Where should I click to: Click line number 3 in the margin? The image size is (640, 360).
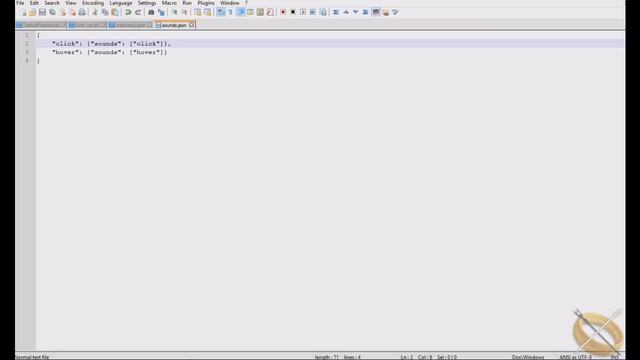click(27, 52)
